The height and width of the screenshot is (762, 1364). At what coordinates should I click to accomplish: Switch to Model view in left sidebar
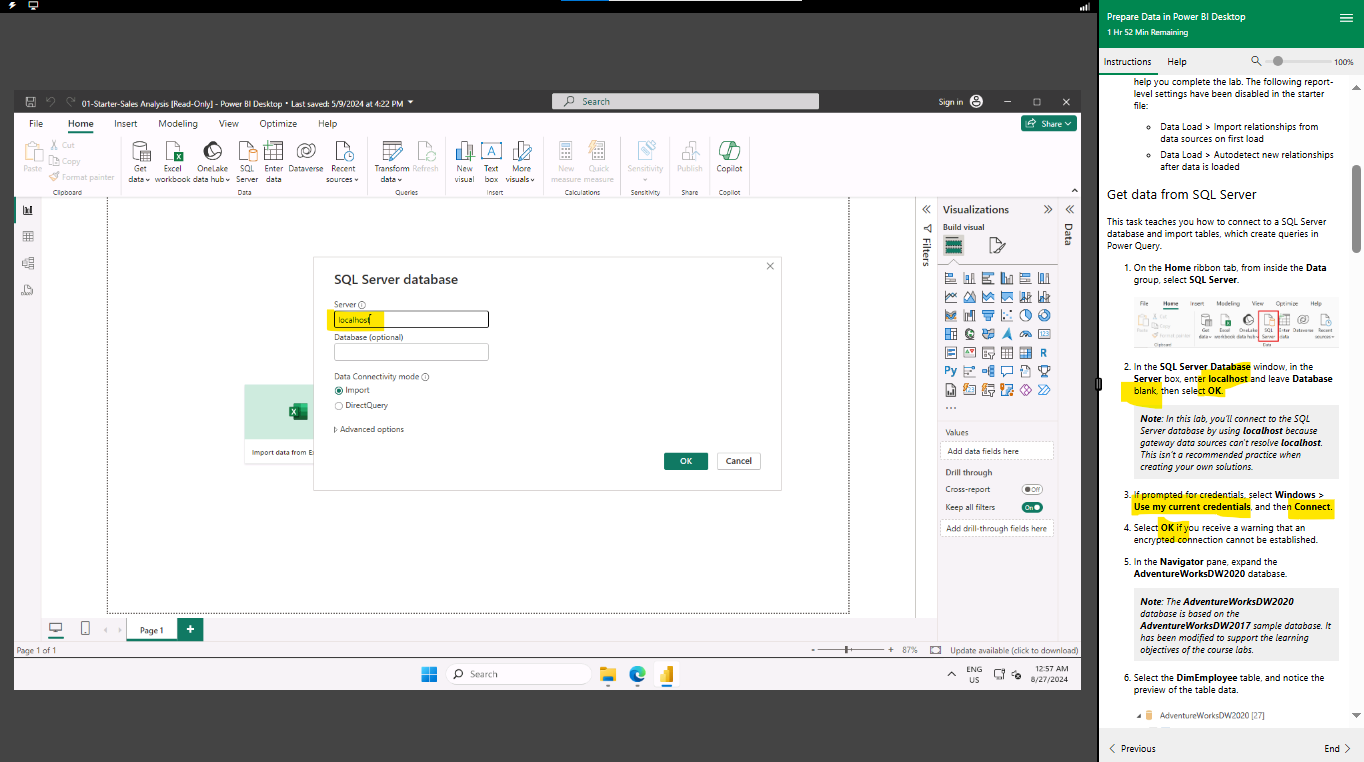tap(28, 263)
